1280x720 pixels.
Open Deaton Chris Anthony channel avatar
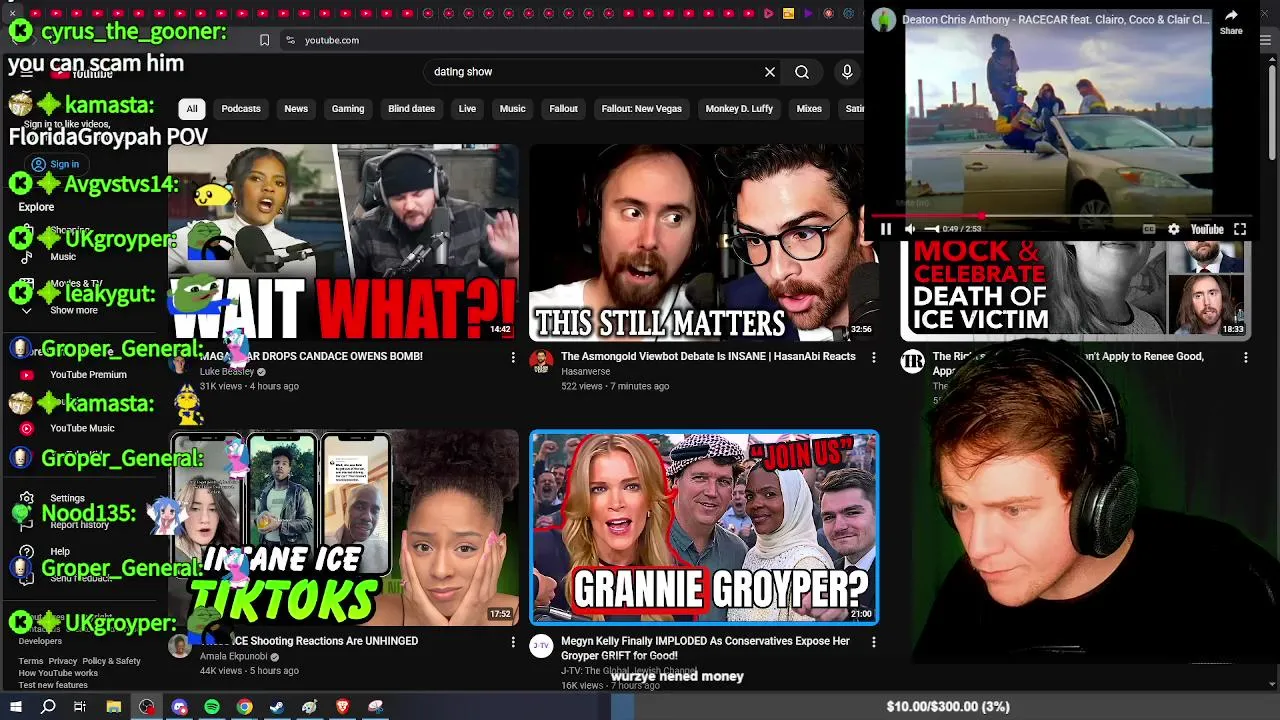click(x=884, y=20)
